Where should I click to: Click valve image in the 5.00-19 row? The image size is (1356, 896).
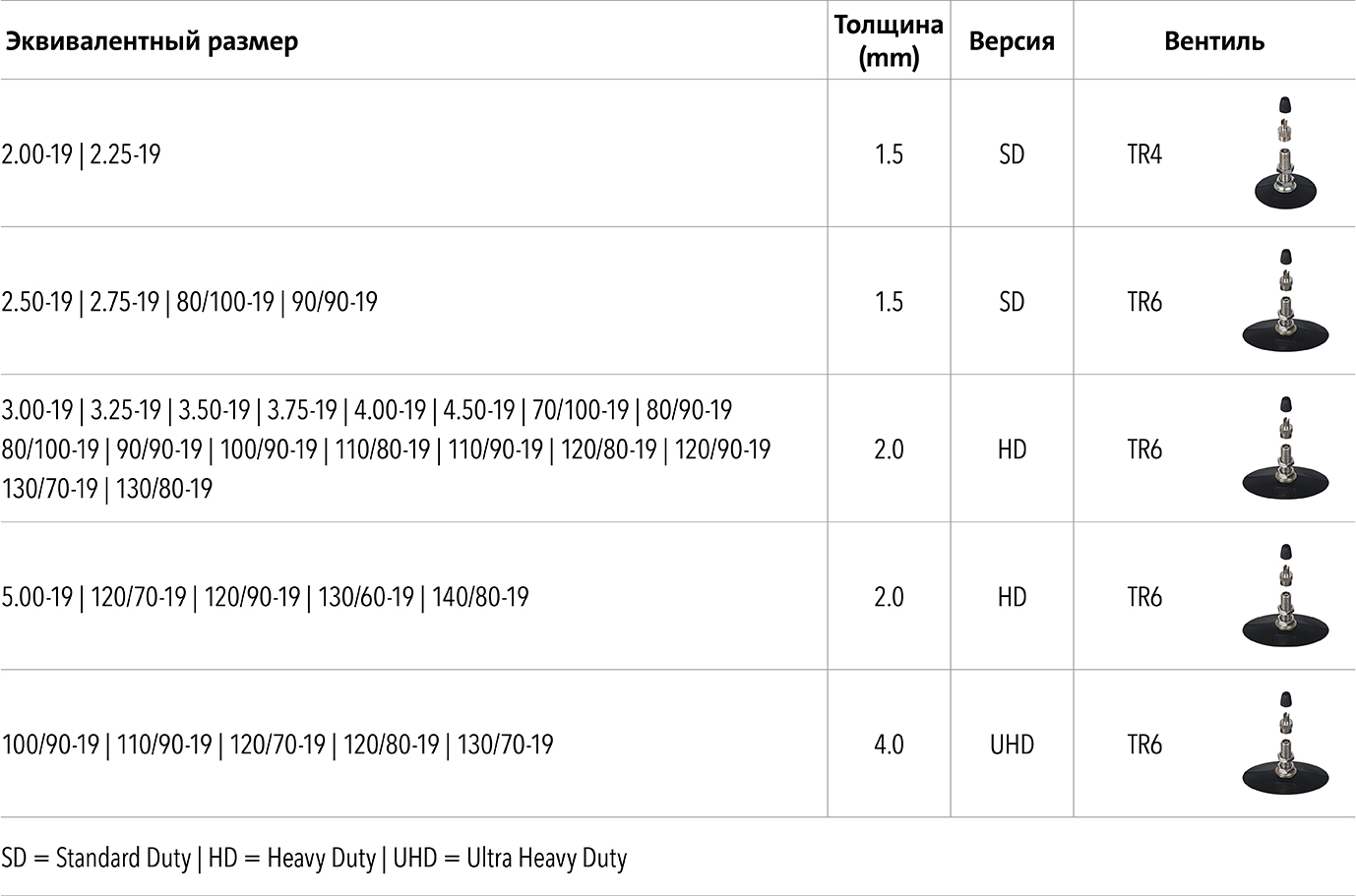pyautogui.click(x=1283, y=595)
